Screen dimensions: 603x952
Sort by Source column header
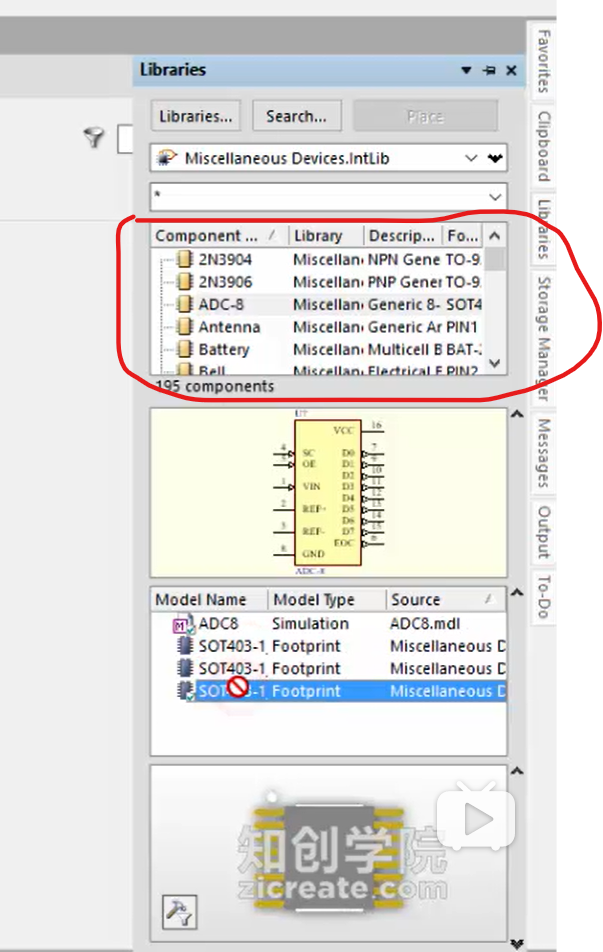446,600
